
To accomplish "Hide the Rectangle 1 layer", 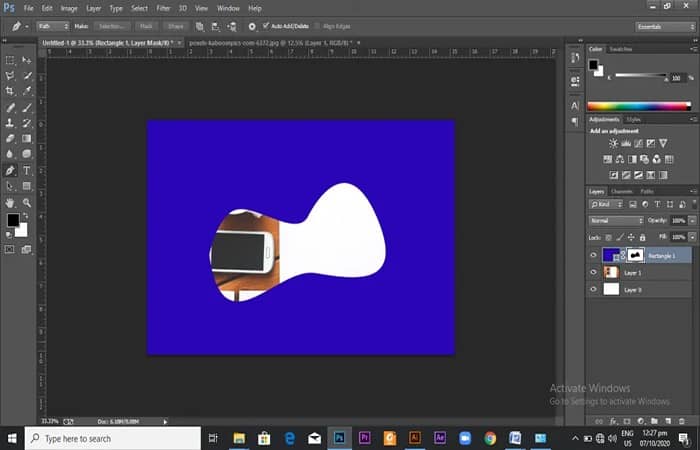I will point(593,255).
